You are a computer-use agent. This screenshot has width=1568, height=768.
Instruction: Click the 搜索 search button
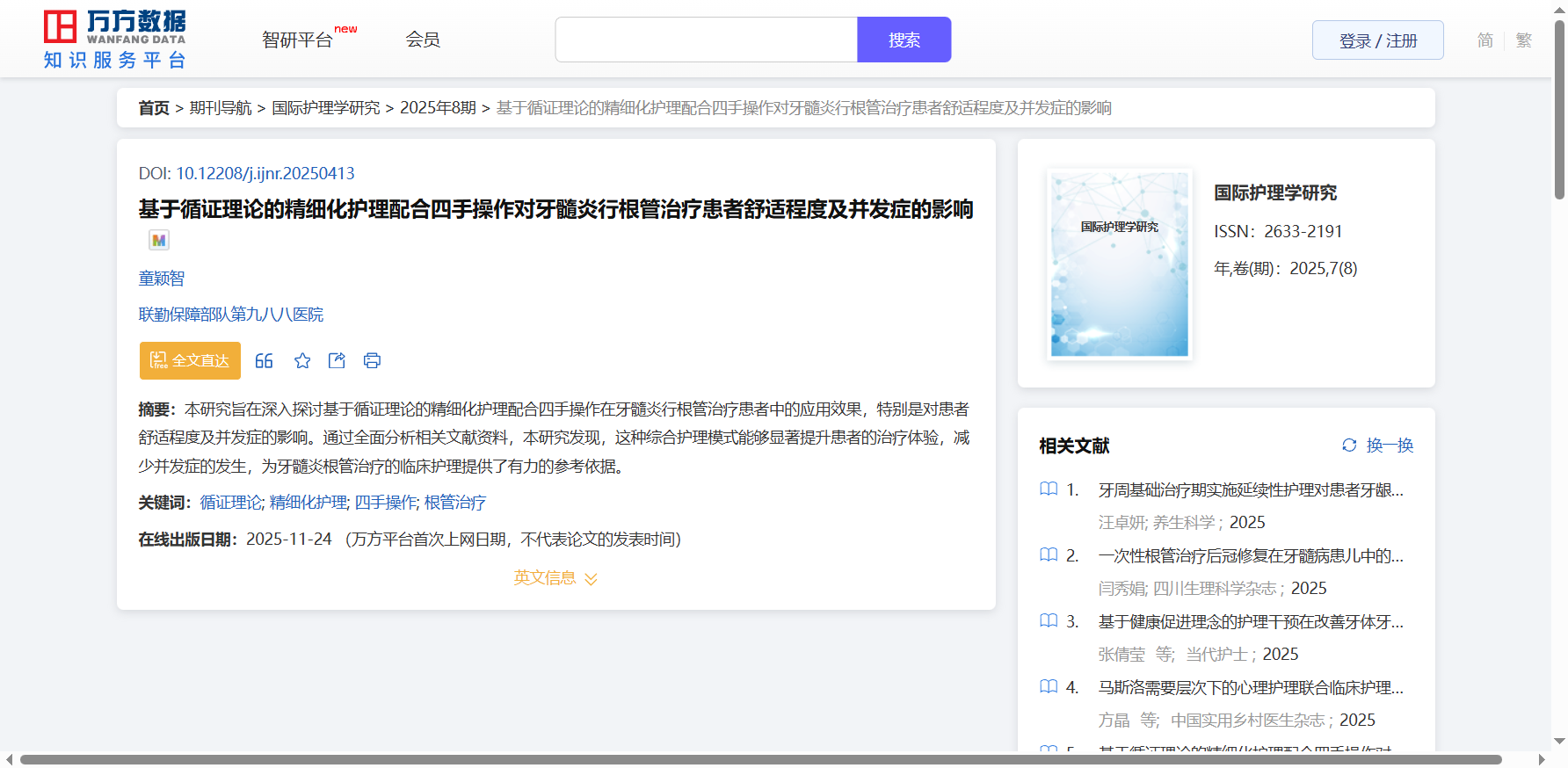904,40
